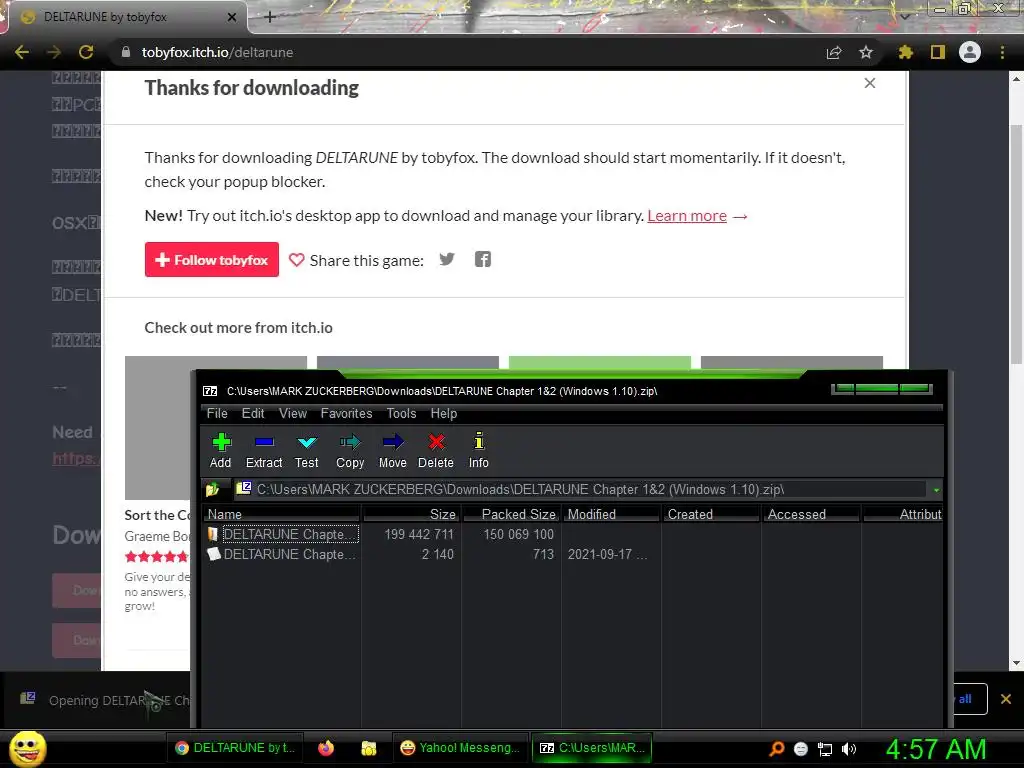The height and width of the screenshot is (768, 1024).
Task: Open Info for the selected archive item
Action: [x=479, y=450]
